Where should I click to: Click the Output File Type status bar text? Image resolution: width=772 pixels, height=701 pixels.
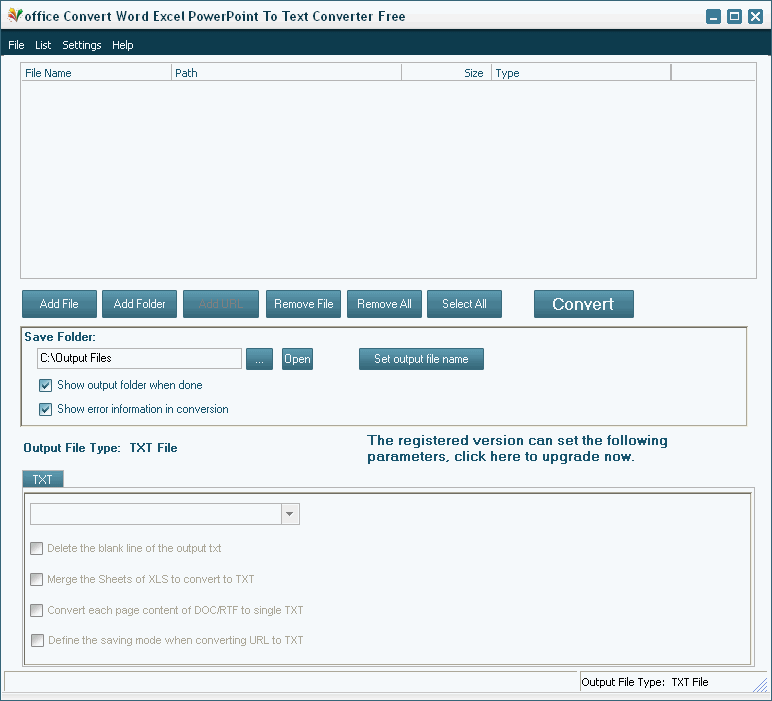click(x=644, y=682)
